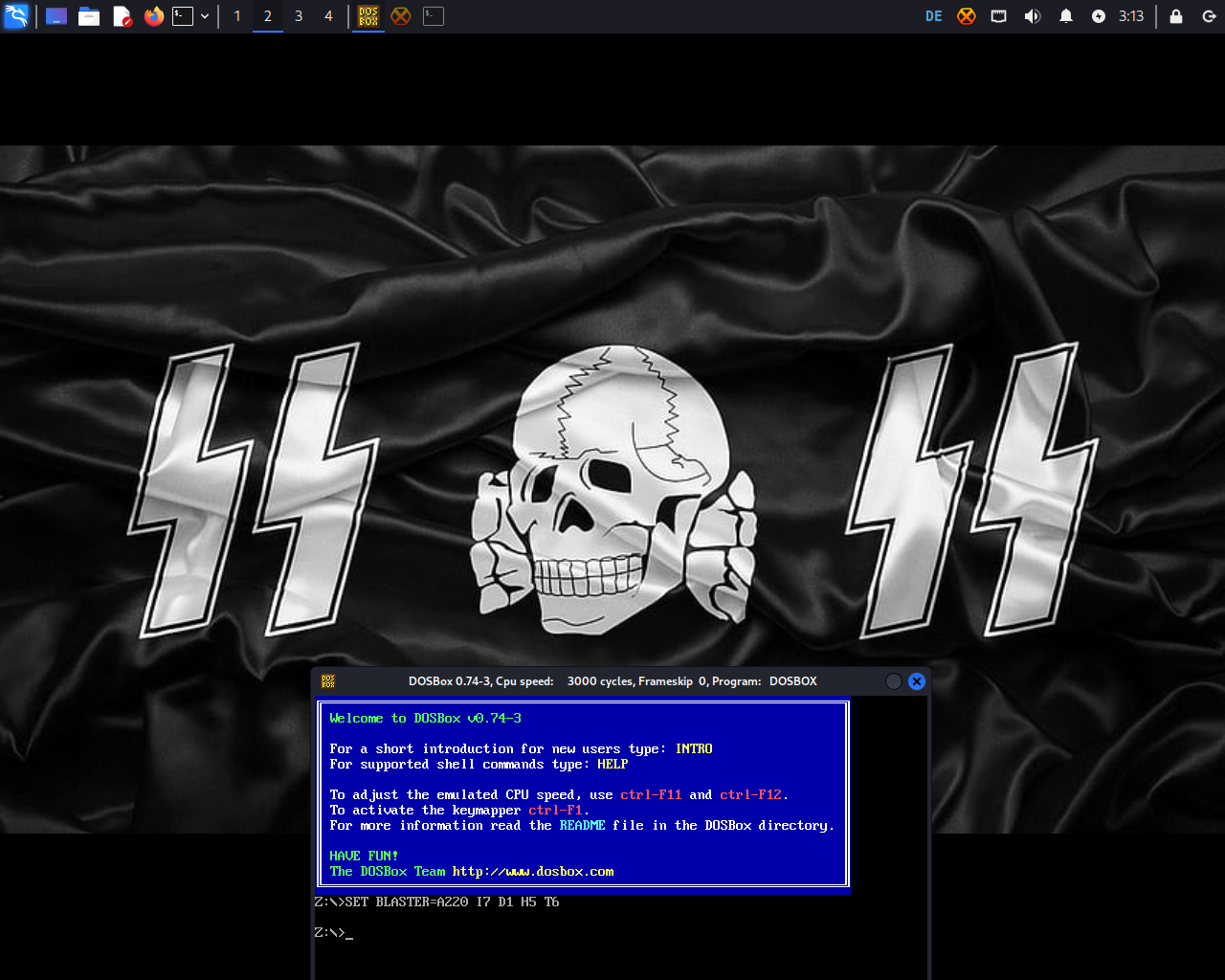Launch Firefox from the top panel
Image resolution: width=1225 pixels, height=980 pixels.
coord(154,16)
